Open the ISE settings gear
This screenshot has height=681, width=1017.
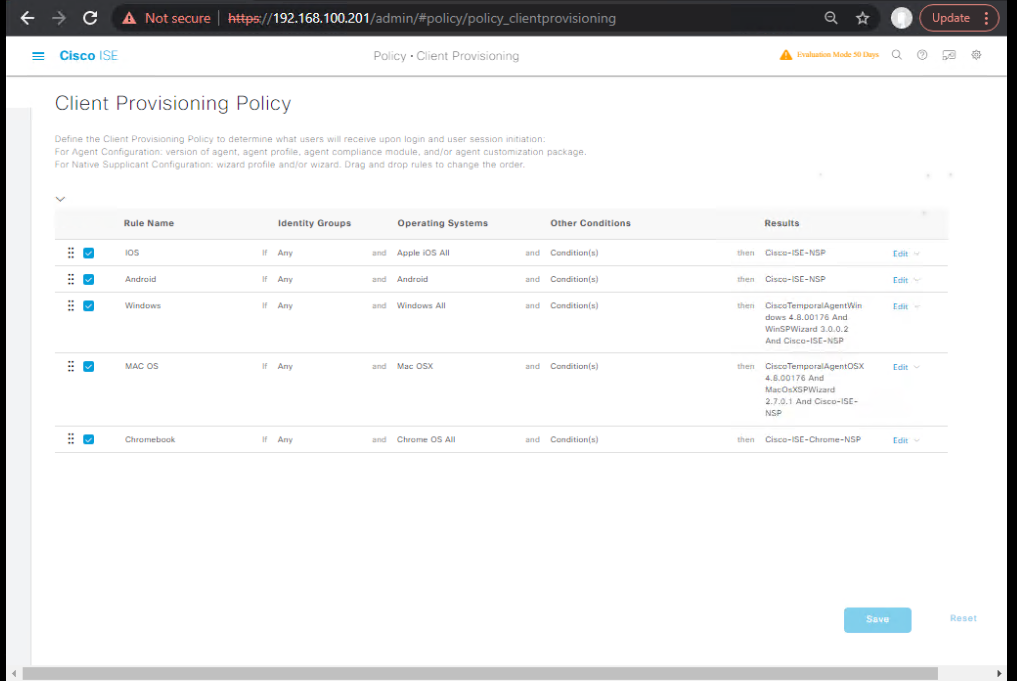pyautogui.click(x=976, y=55)
